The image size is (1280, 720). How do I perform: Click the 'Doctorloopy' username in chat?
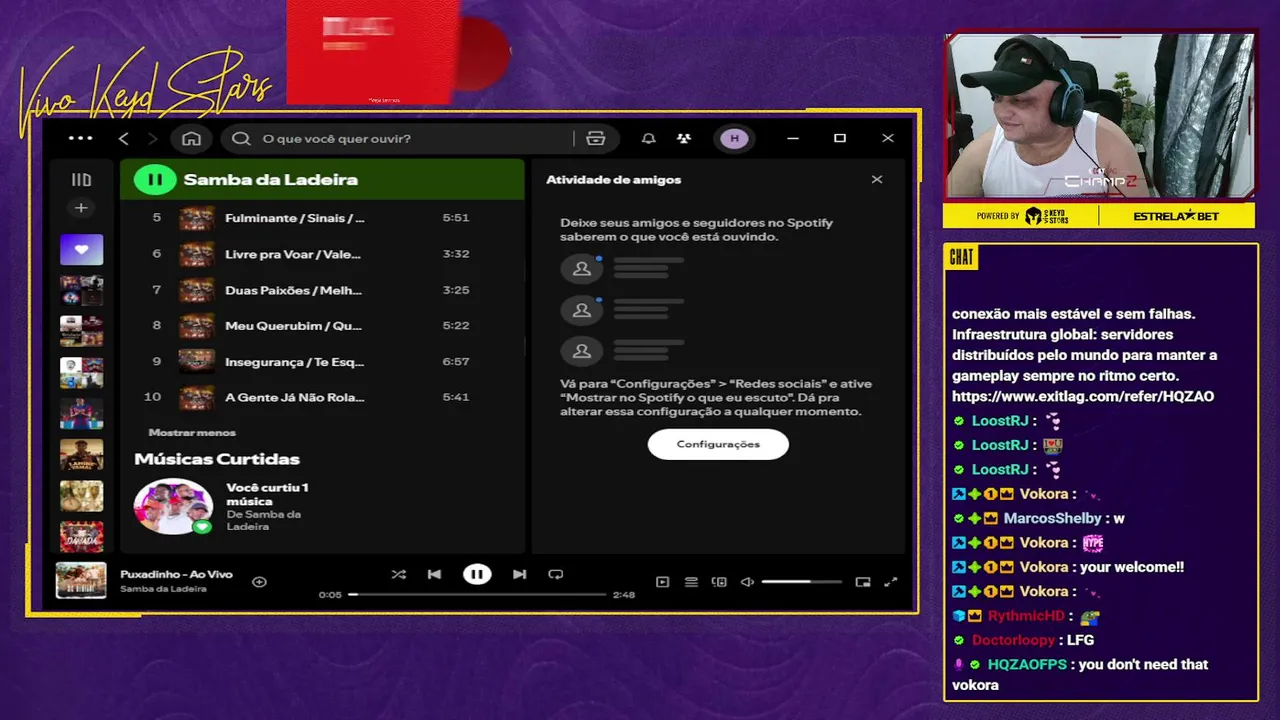(1013, 640)
